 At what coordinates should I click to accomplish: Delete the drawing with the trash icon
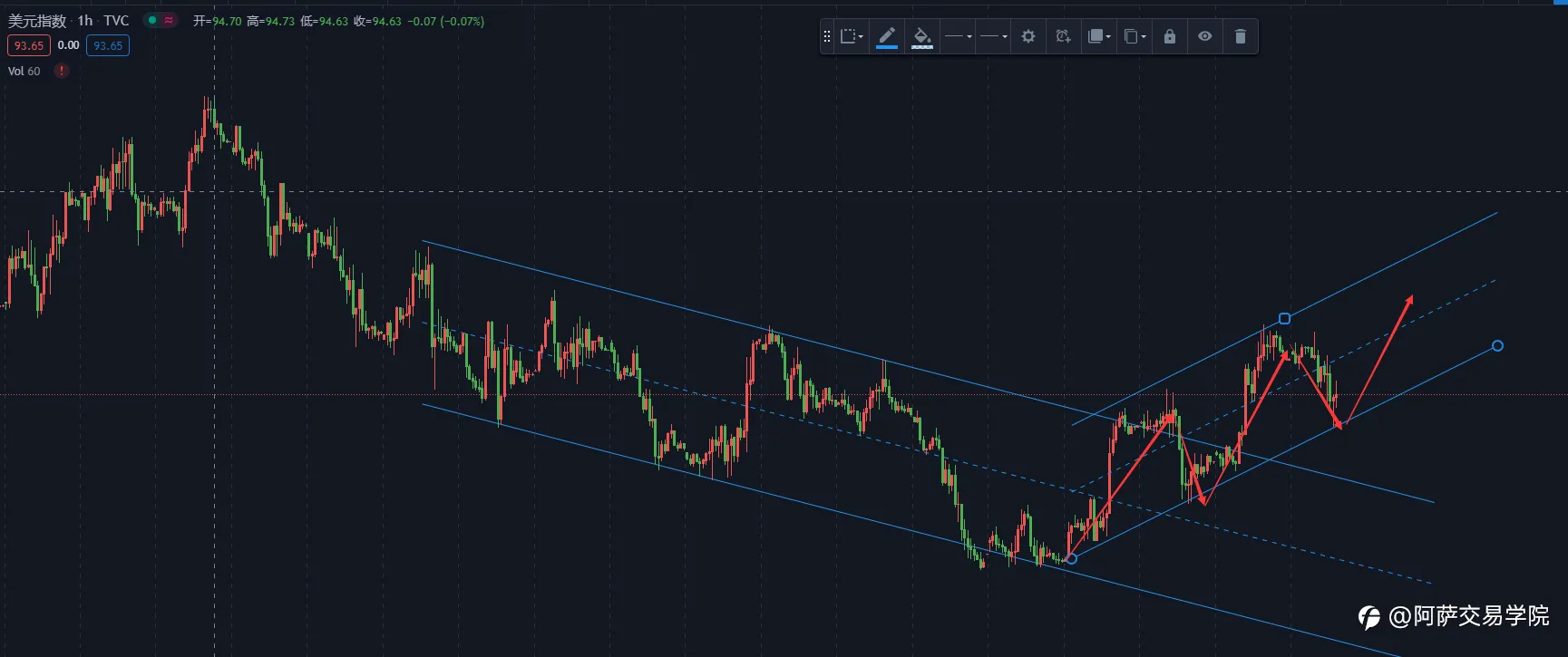pos(1241,36)
